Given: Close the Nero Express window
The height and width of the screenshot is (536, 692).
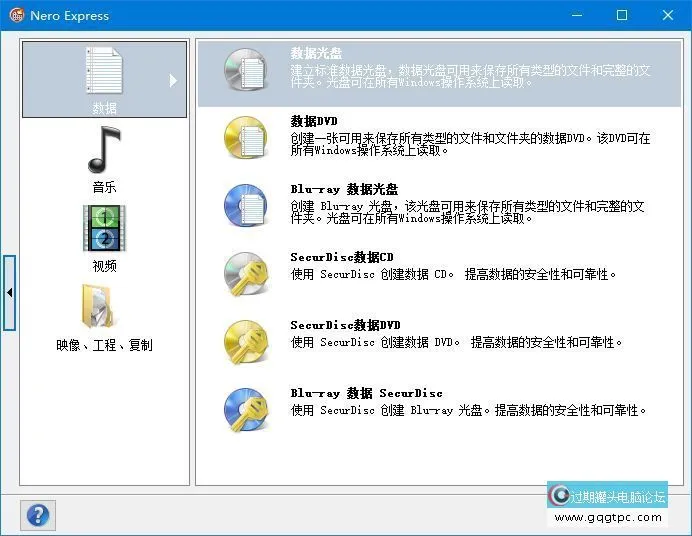Looking at the screenshot, I should click(x=668, y=15).
